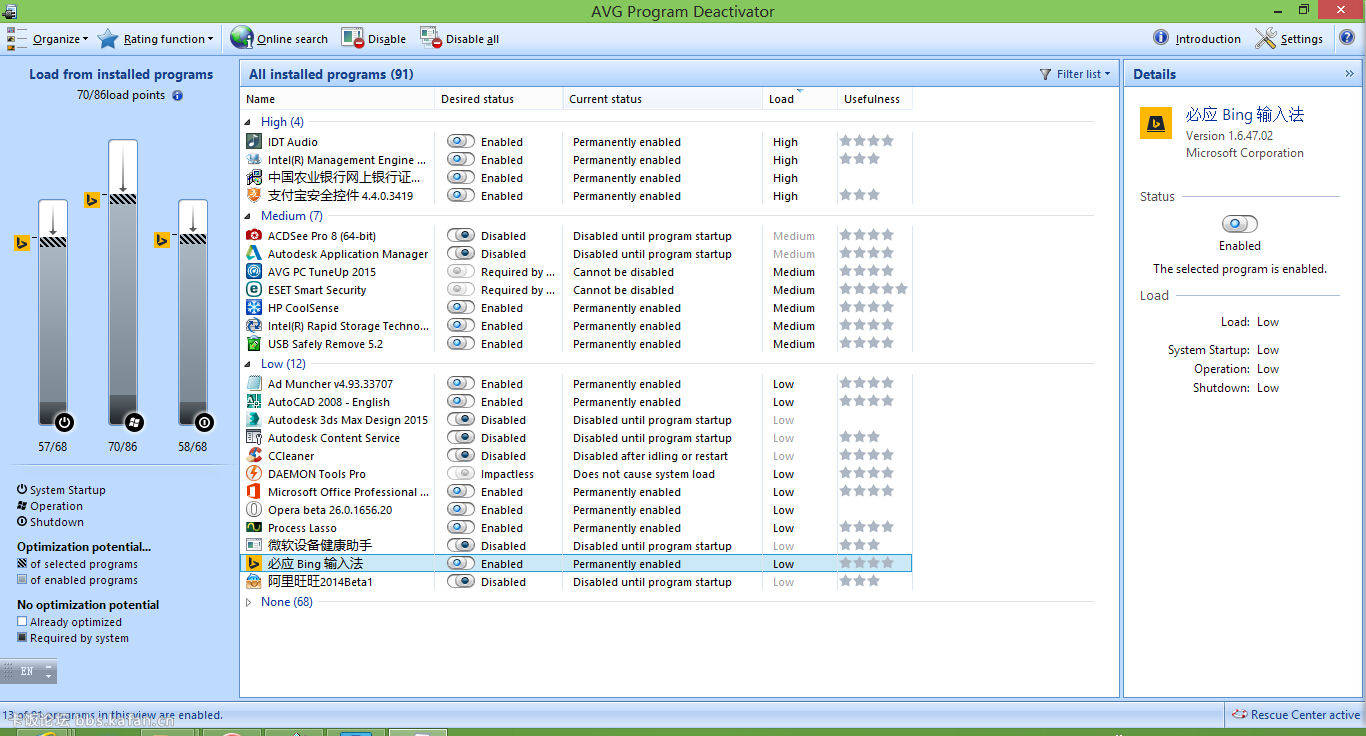
Task: Rate IDT Audio usefulness stars
Action: coord(866,141)
